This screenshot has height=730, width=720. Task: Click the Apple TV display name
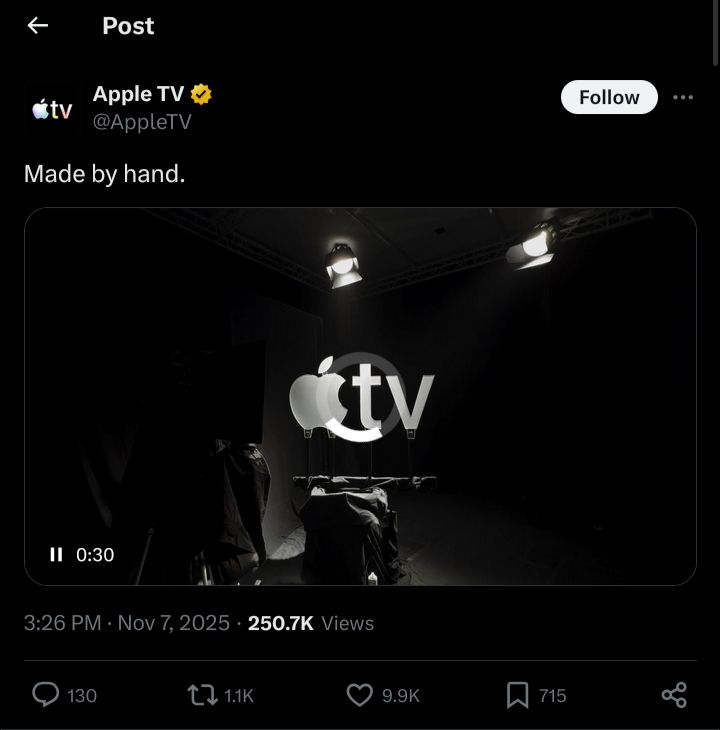[x=138, y=94]
